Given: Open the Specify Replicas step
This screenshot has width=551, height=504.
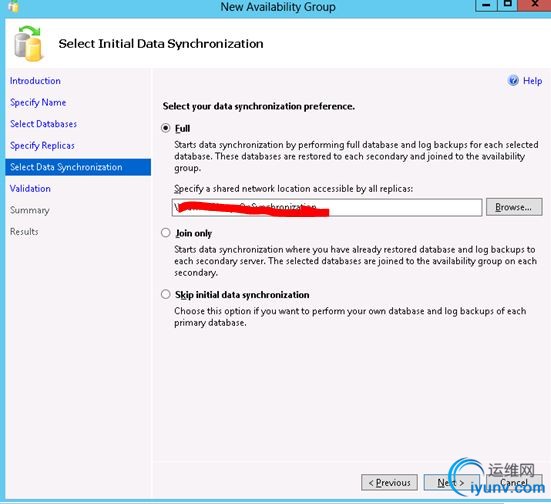Looking at the screenshot, I should tap(42, 146).
